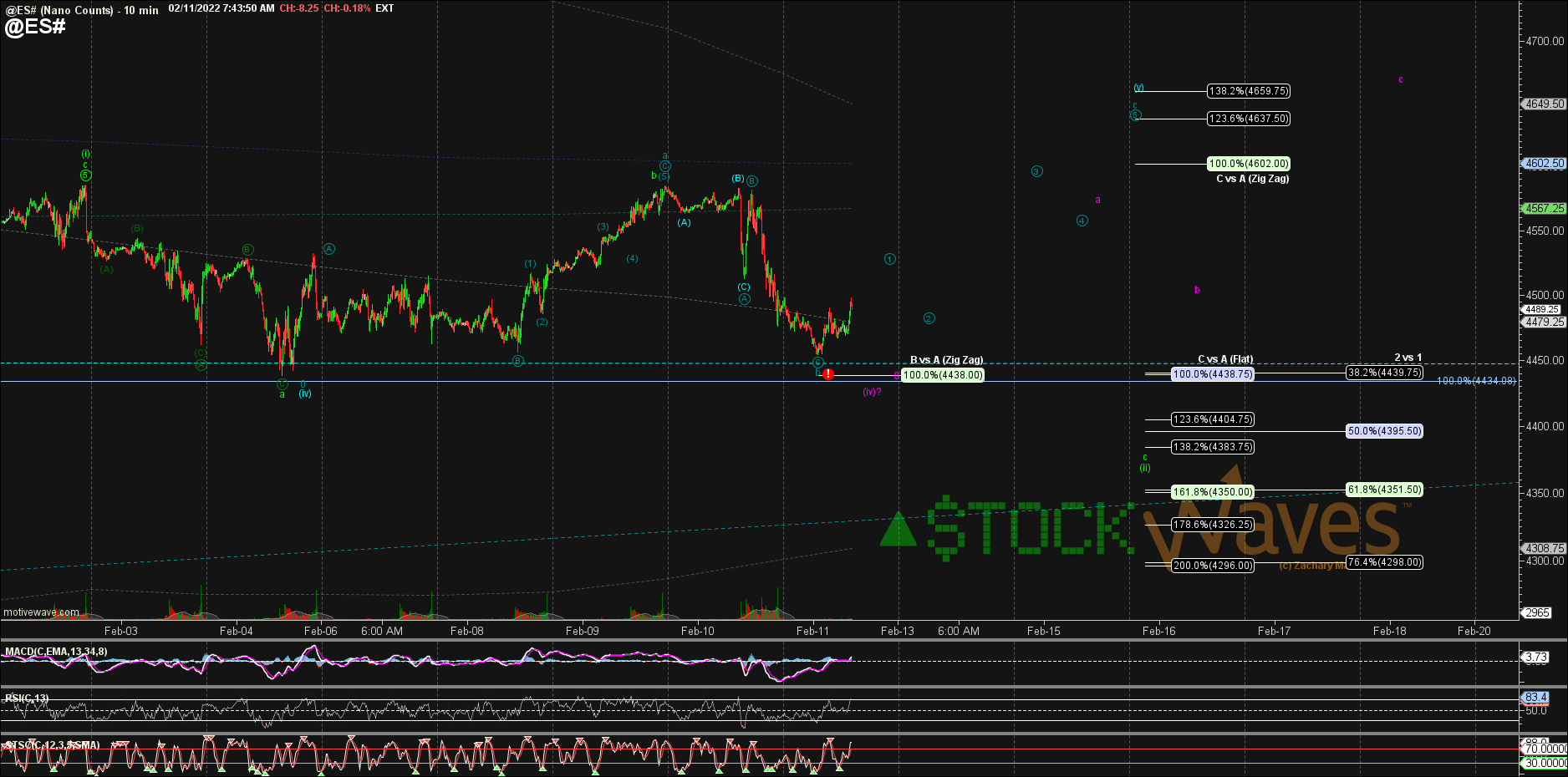Click the 2965 volume axis tag
Viewport: 1568px width, 777px height.
(1536, 612)
